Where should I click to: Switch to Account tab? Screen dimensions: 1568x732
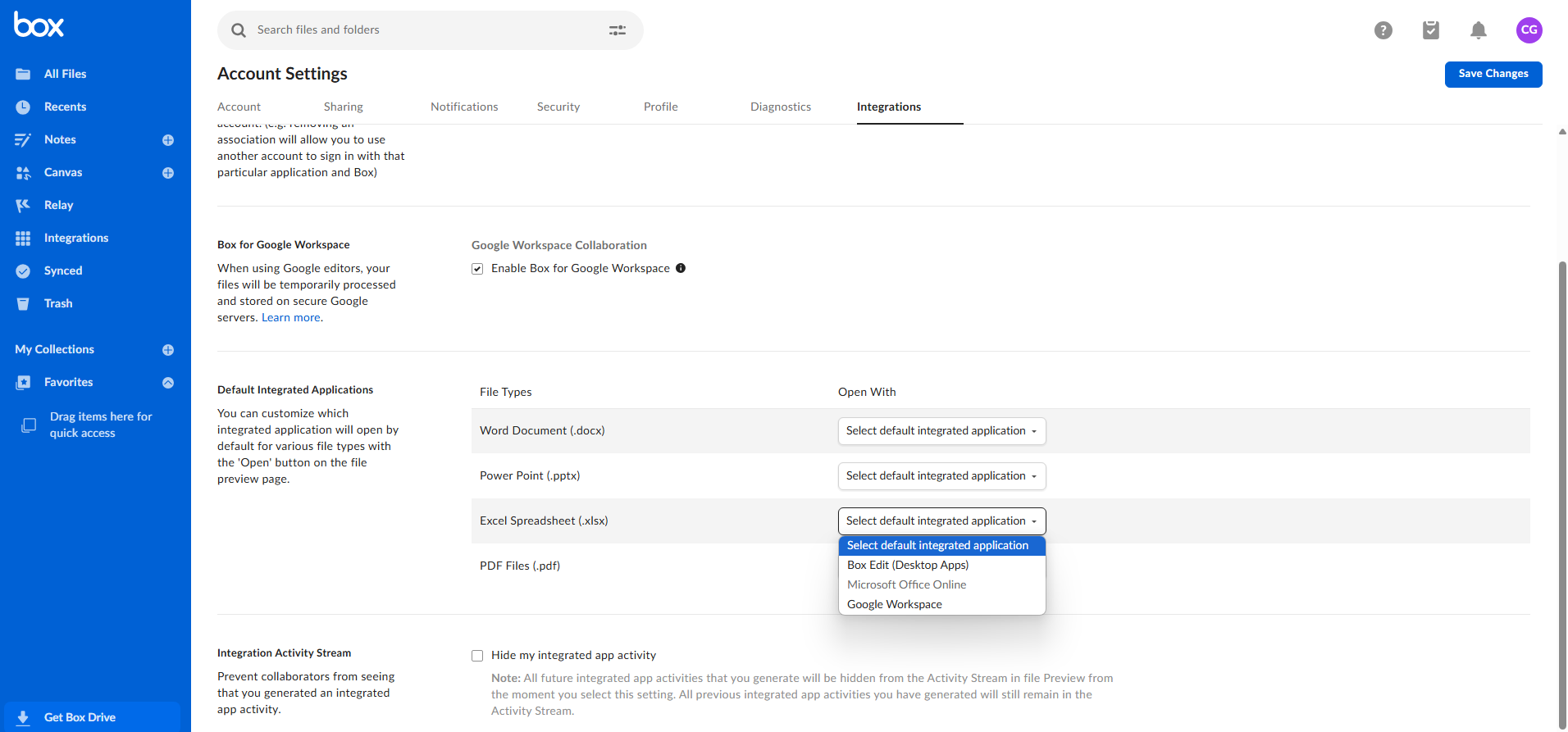coord(239,107)
